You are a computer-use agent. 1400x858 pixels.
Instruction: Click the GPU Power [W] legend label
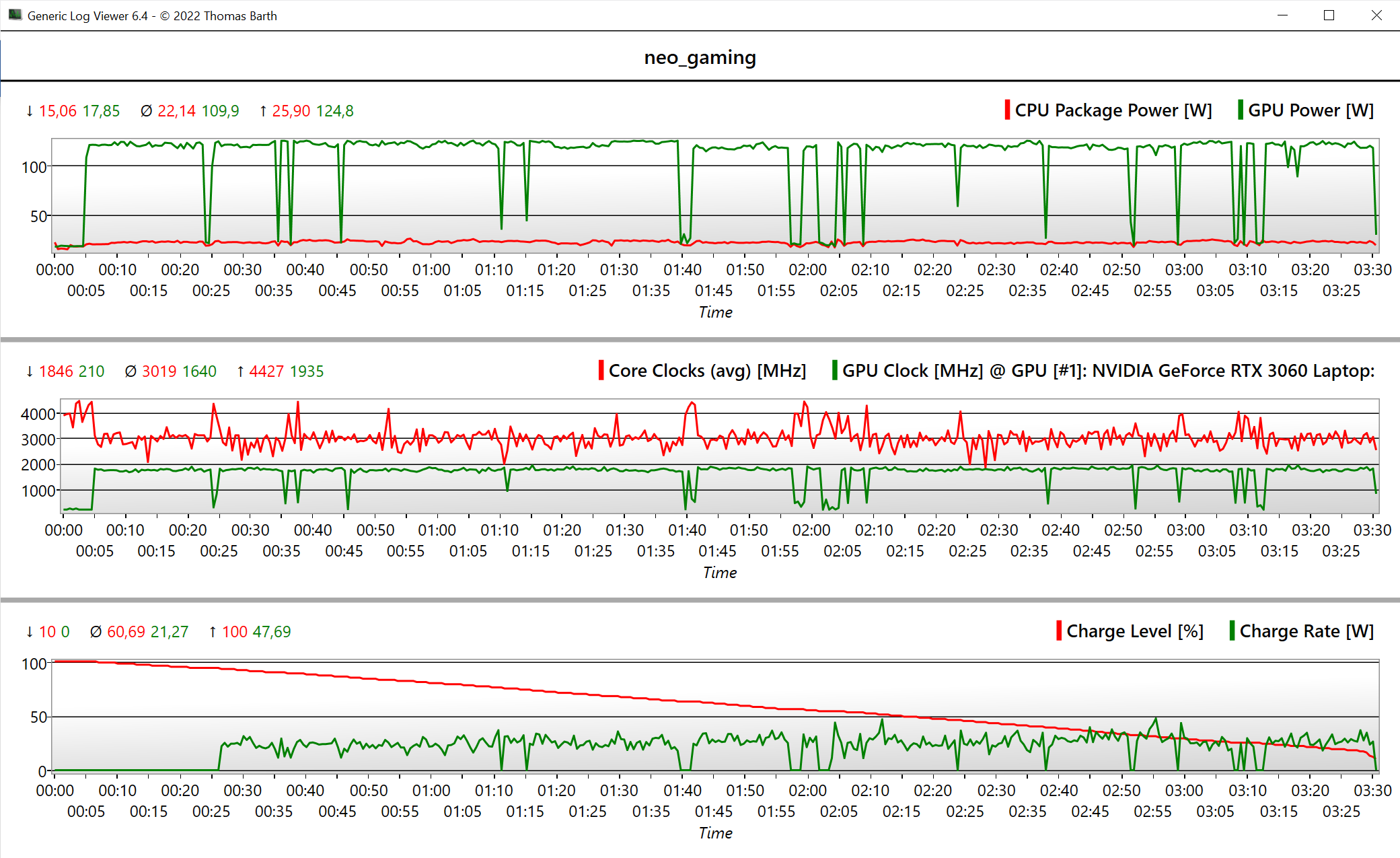click(1311, 110)
